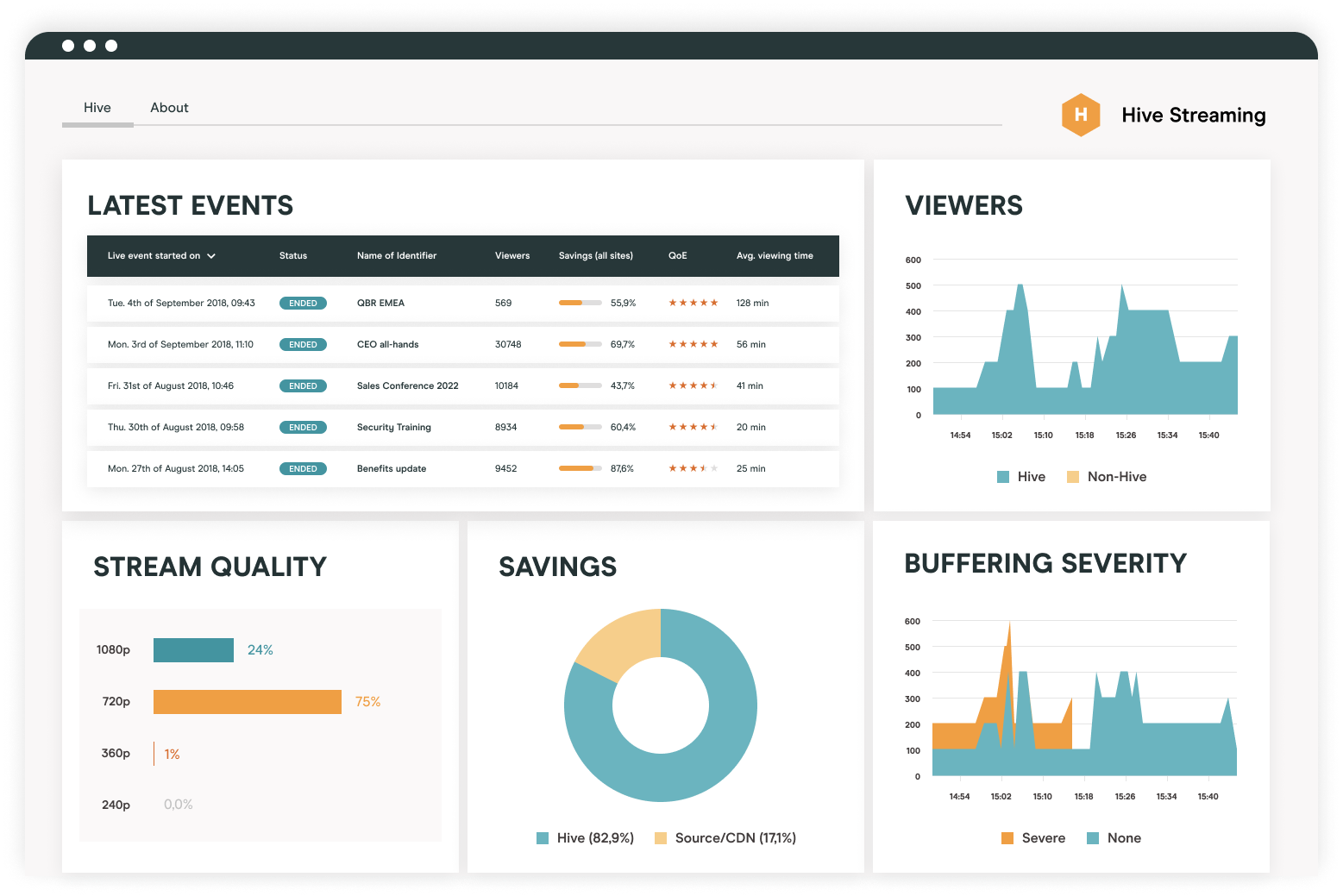The height and width of the screenshot is (896, 1343).
Task: Click the CEO all-hands event name
Action: pyautogui.click(x=388, y=344)
